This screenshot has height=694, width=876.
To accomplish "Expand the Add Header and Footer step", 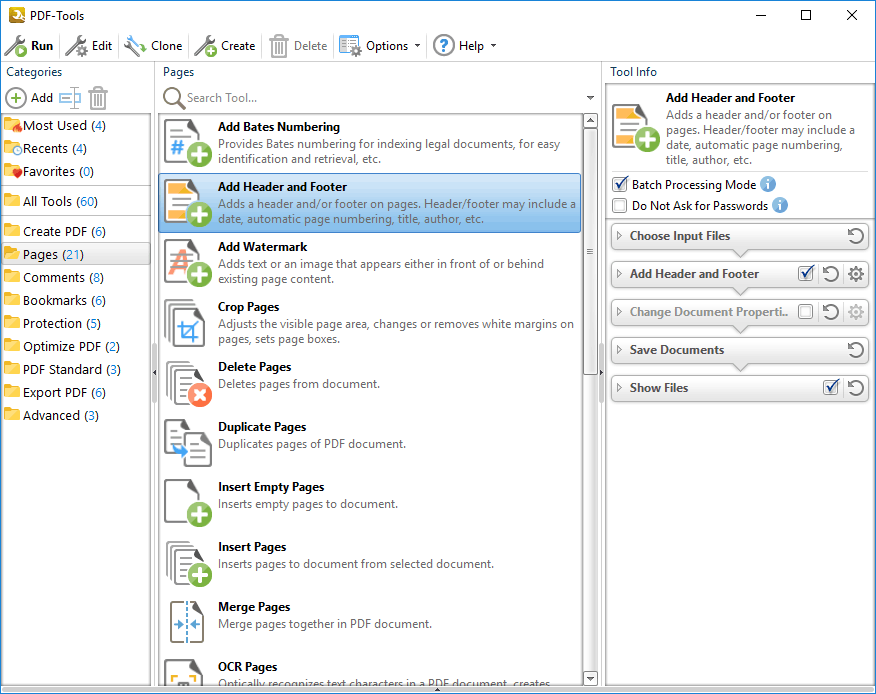I will pos(619,274).
